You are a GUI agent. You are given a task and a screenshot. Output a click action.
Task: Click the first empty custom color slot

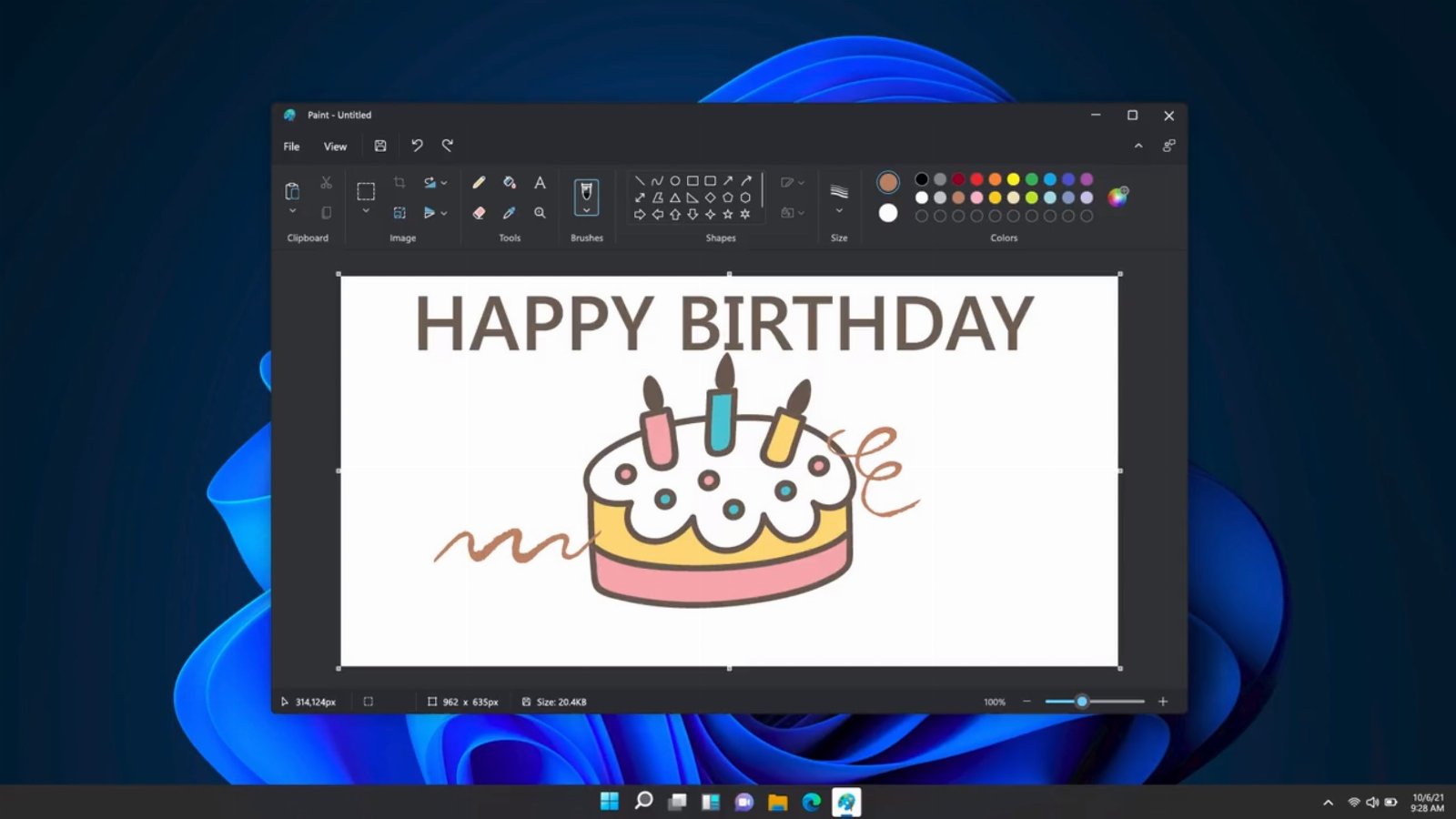[922, 216]
